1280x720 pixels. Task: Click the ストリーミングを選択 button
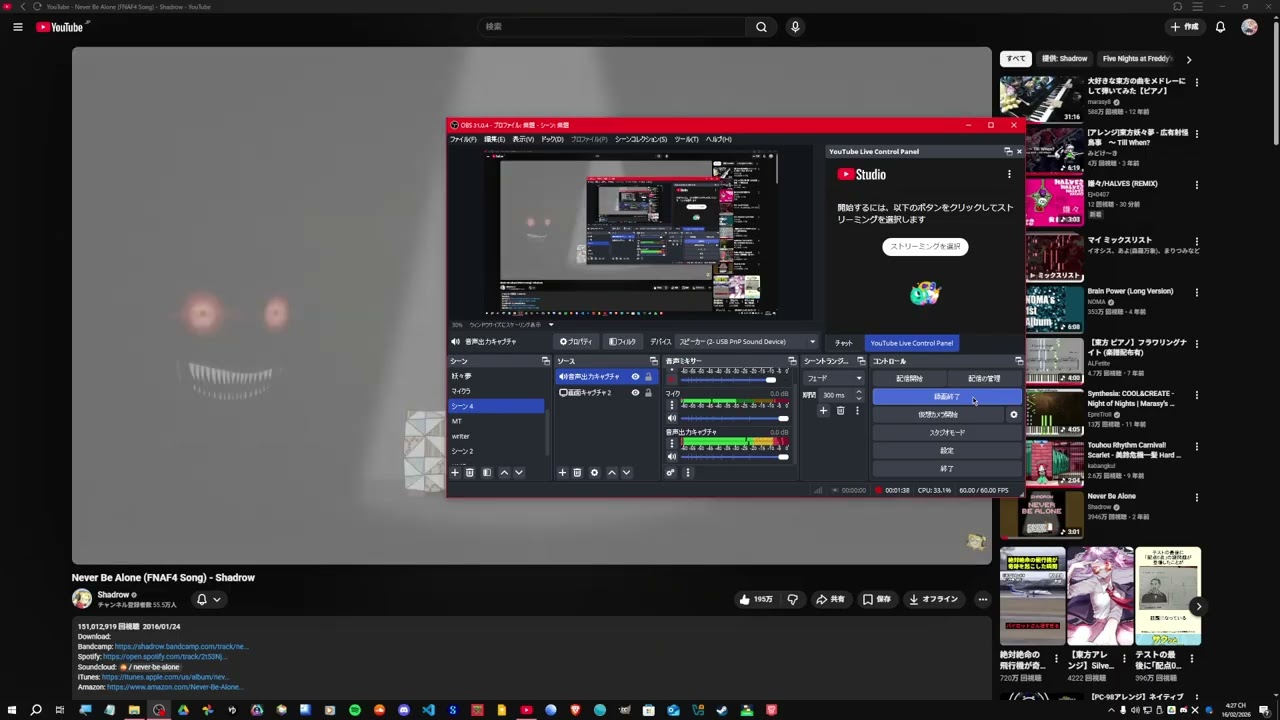pos(925,246)
